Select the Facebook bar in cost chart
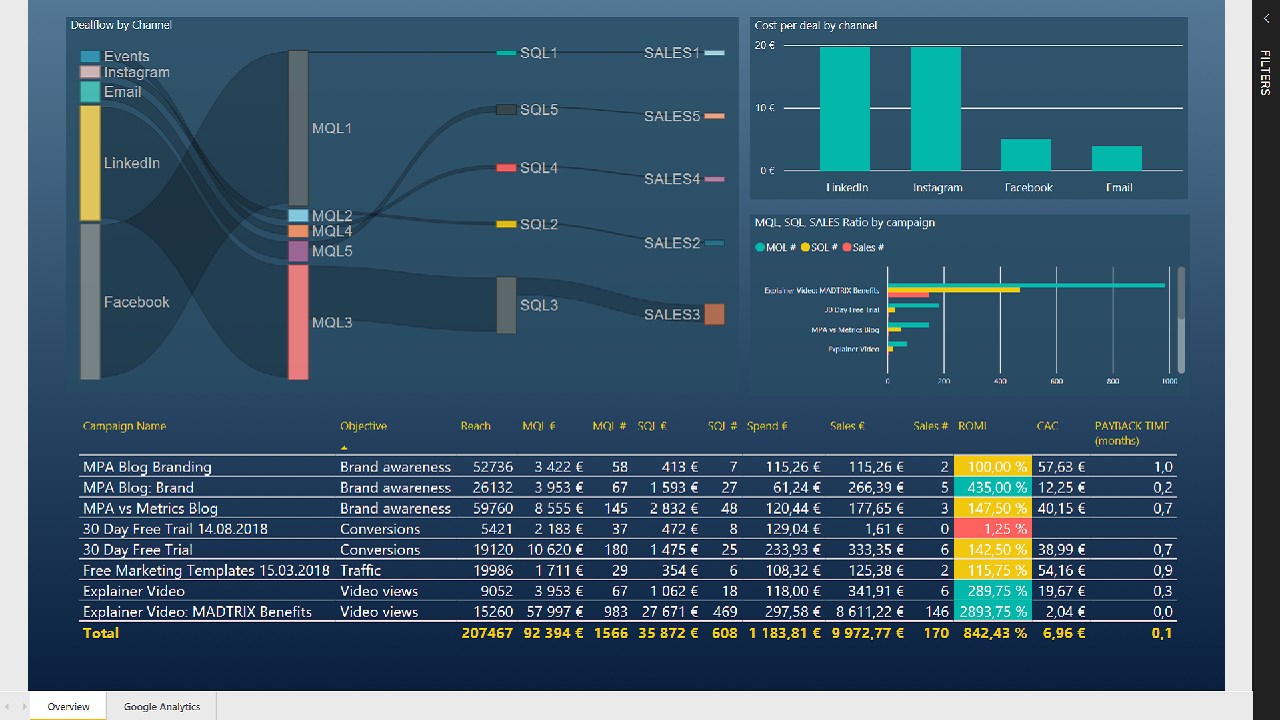Viewport: 1280px width, 720px height. tap(1026, 155)
